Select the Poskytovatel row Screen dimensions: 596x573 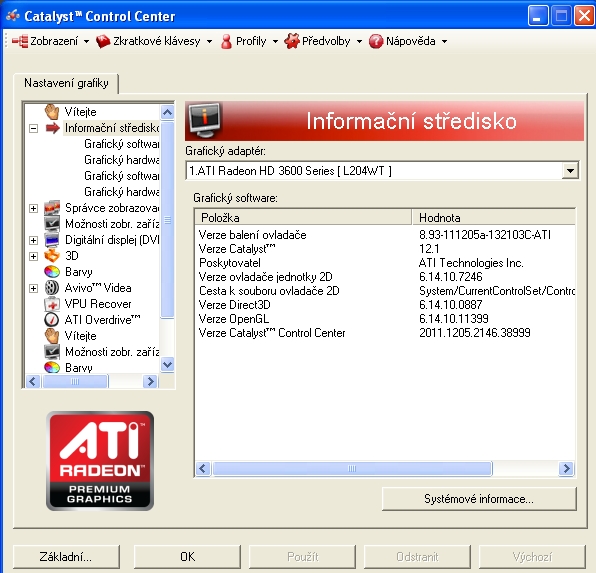(385, 263)
